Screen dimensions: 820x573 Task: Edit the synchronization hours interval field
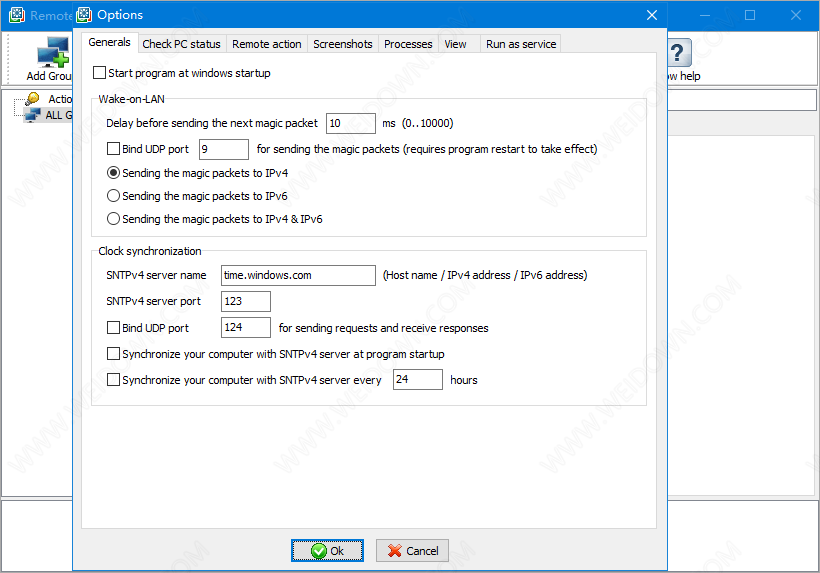[x=418, y=380]
